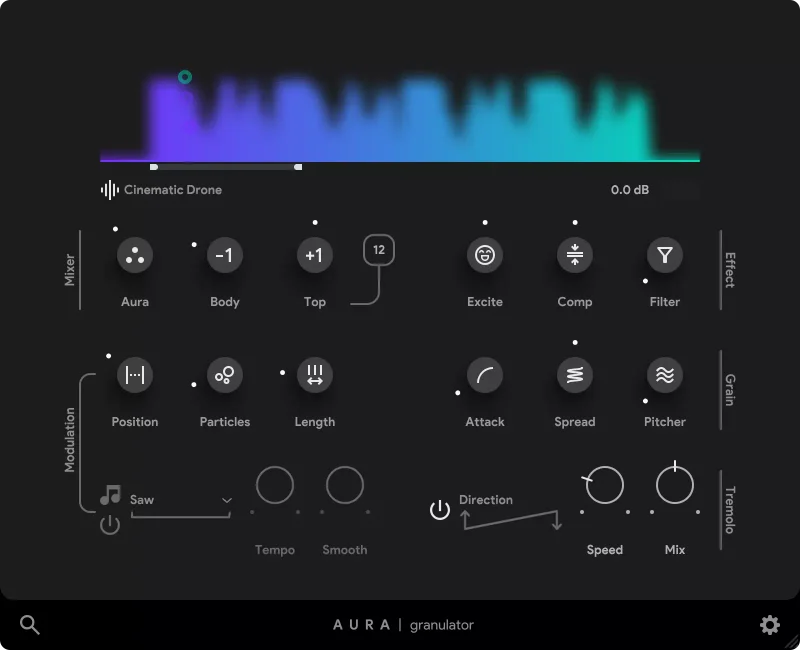Click the right handle of the range bar

298,167
